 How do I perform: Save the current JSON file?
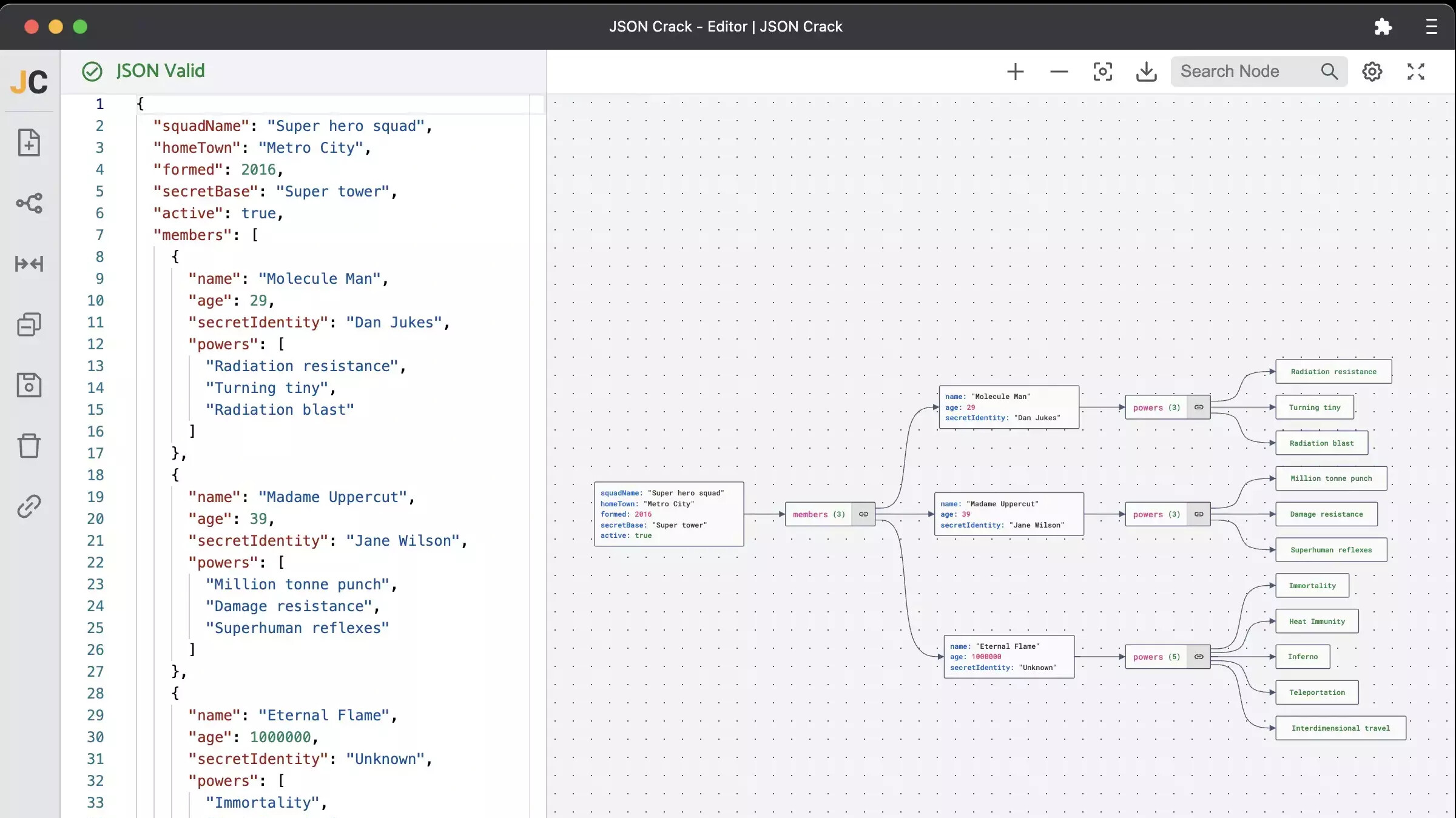pos(29,385)
